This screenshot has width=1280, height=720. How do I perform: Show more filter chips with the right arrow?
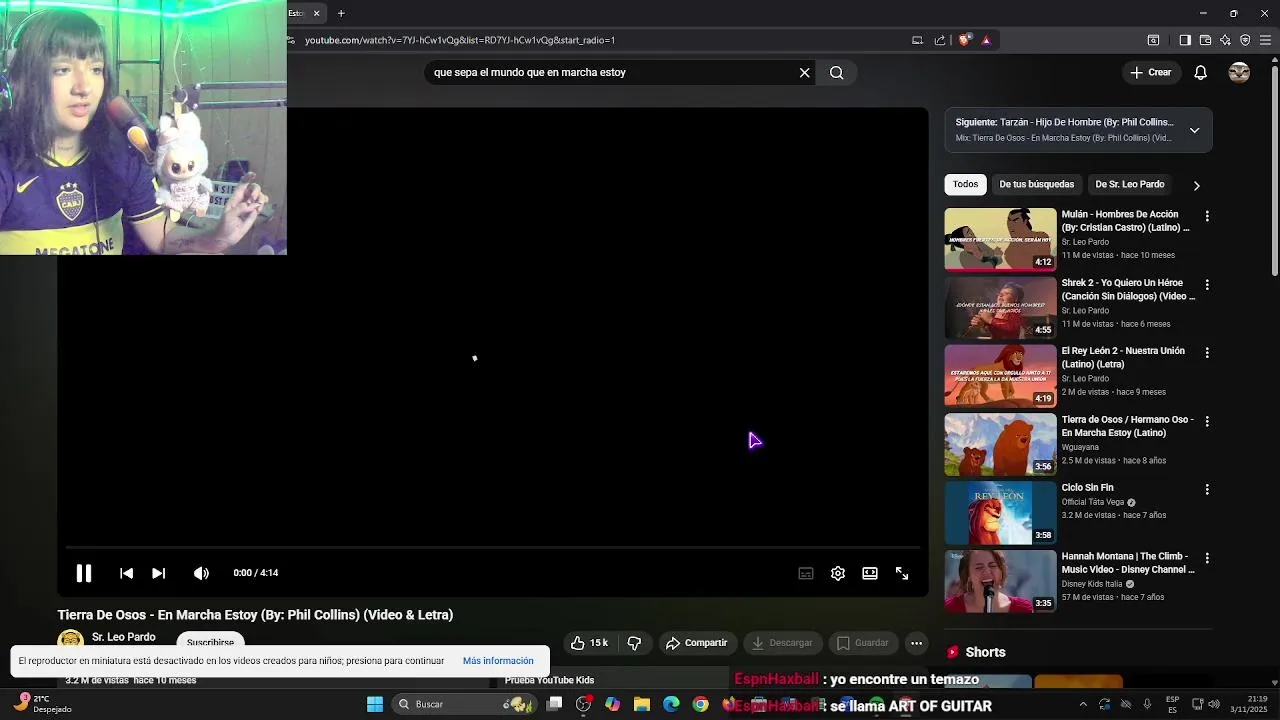coord(1196,185)
